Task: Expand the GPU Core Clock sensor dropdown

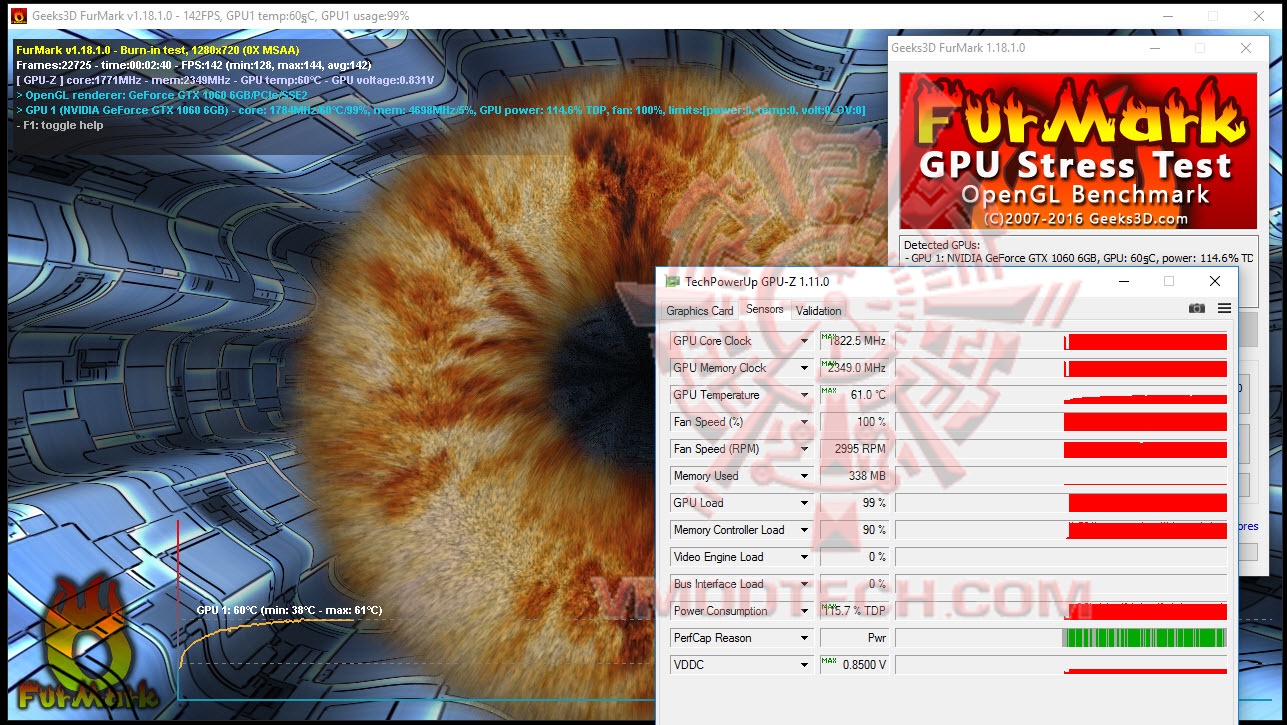Action: [806, 341]
